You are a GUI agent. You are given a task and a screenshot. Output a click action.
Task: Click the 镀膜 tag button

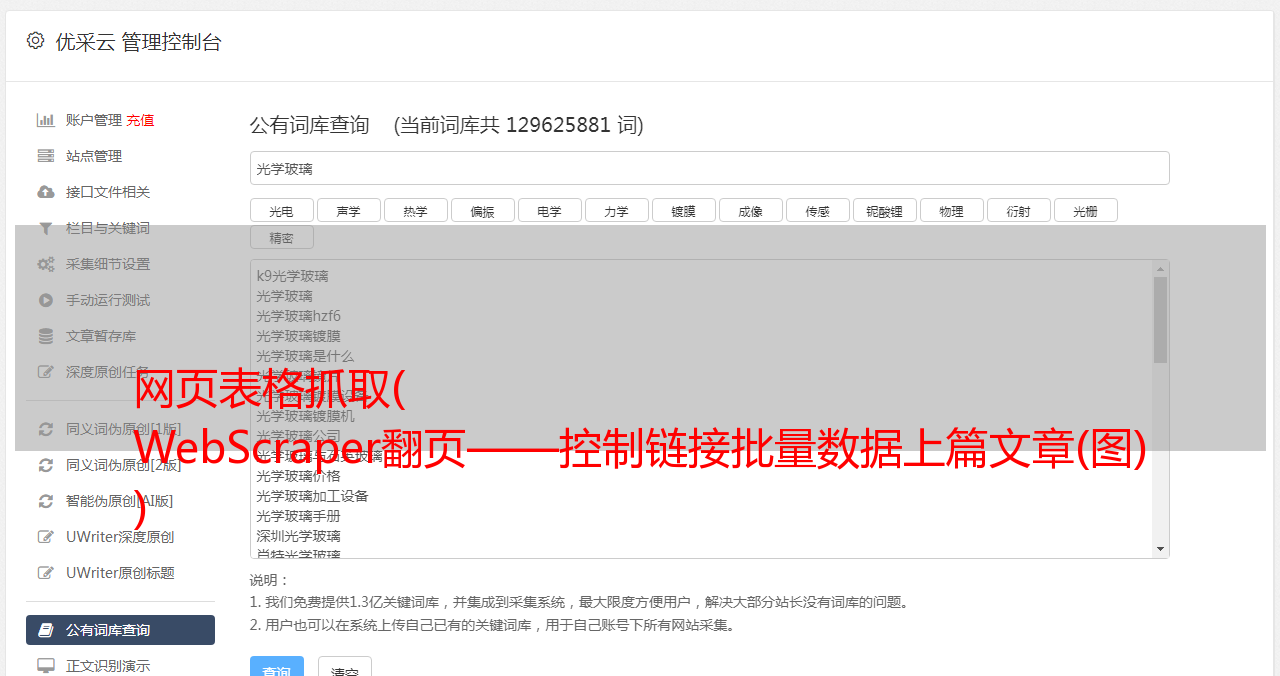click(x=683, y=210)
